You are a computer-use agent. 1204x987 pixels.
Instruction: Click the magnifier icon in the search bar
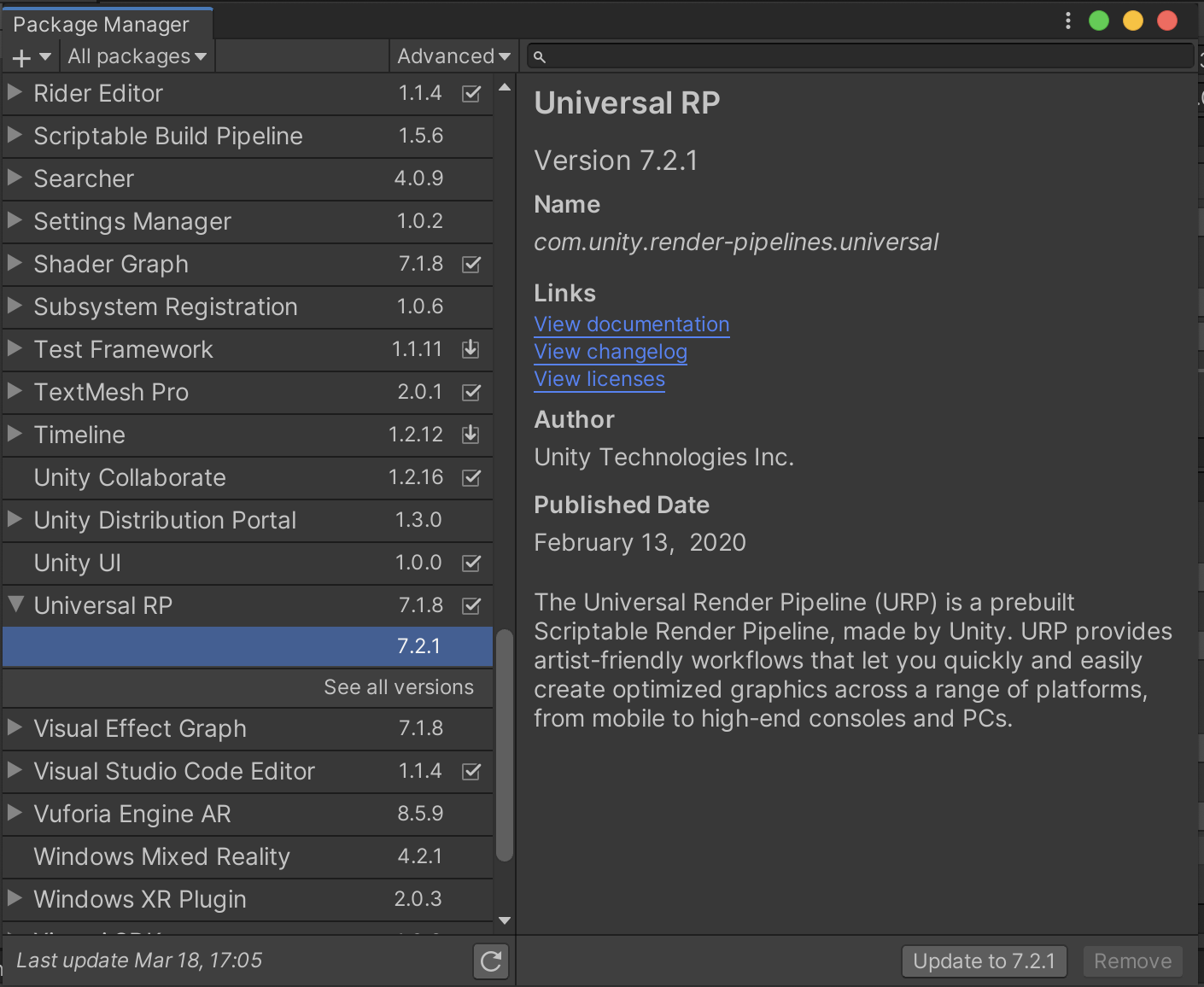pyautogui.click(x=539, y=55)
